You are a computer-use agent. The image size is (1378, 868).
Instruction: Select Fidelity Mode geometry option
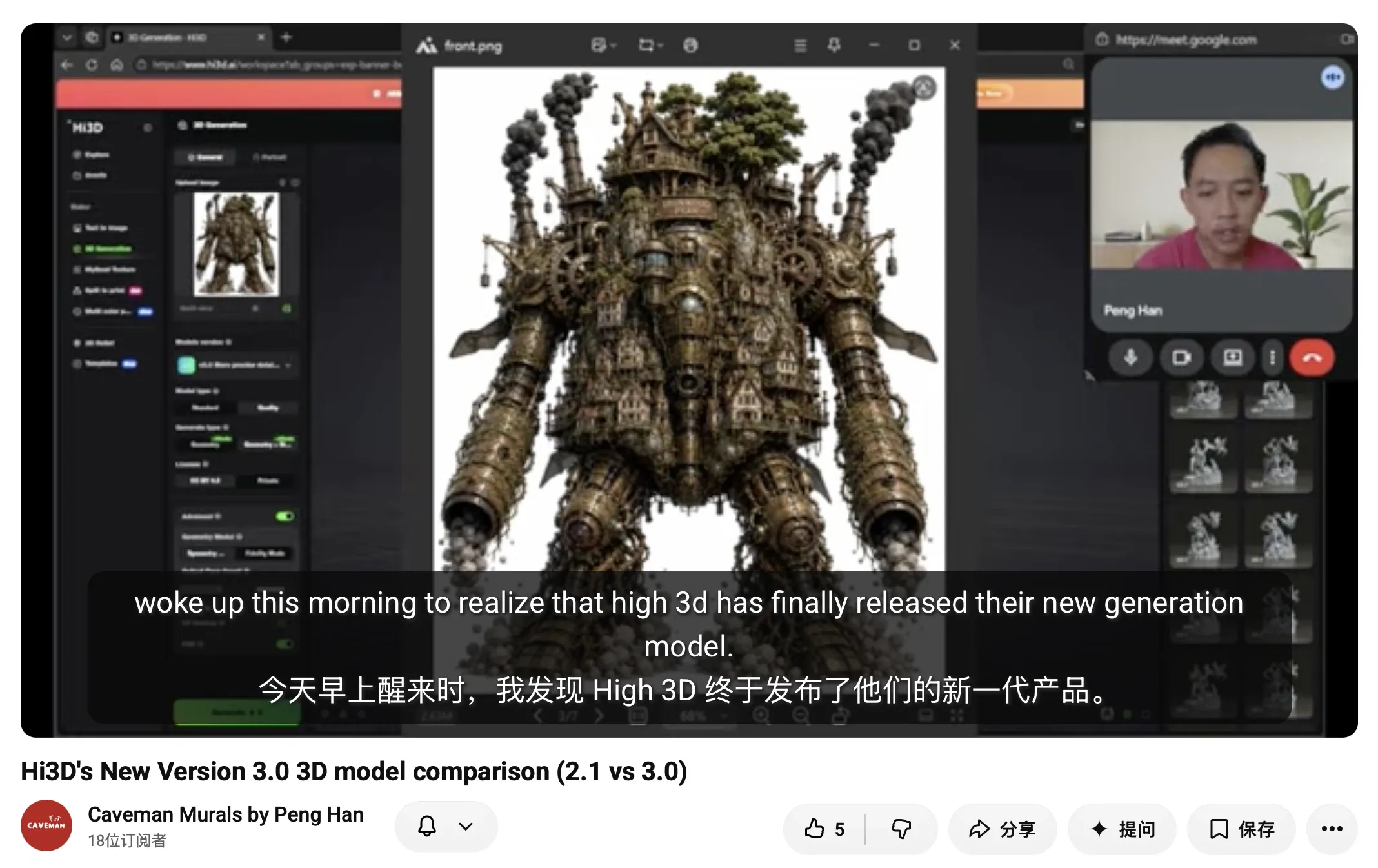(265, 553)
